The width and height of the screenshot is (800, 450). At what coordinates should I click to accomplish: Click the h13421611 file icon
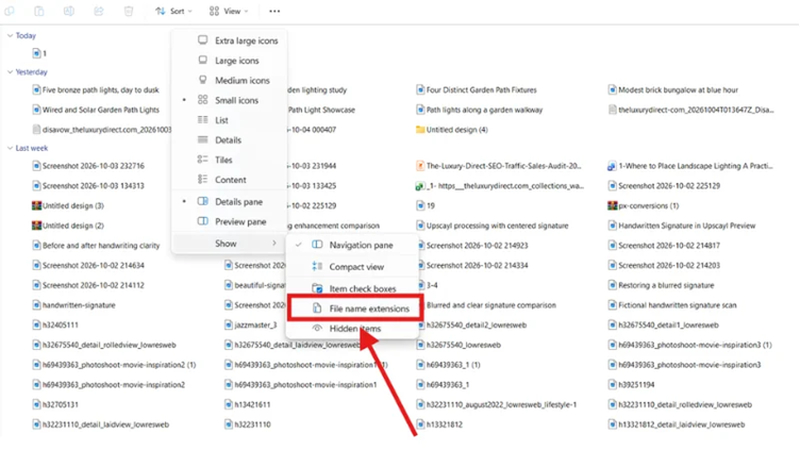pos(228,405)
